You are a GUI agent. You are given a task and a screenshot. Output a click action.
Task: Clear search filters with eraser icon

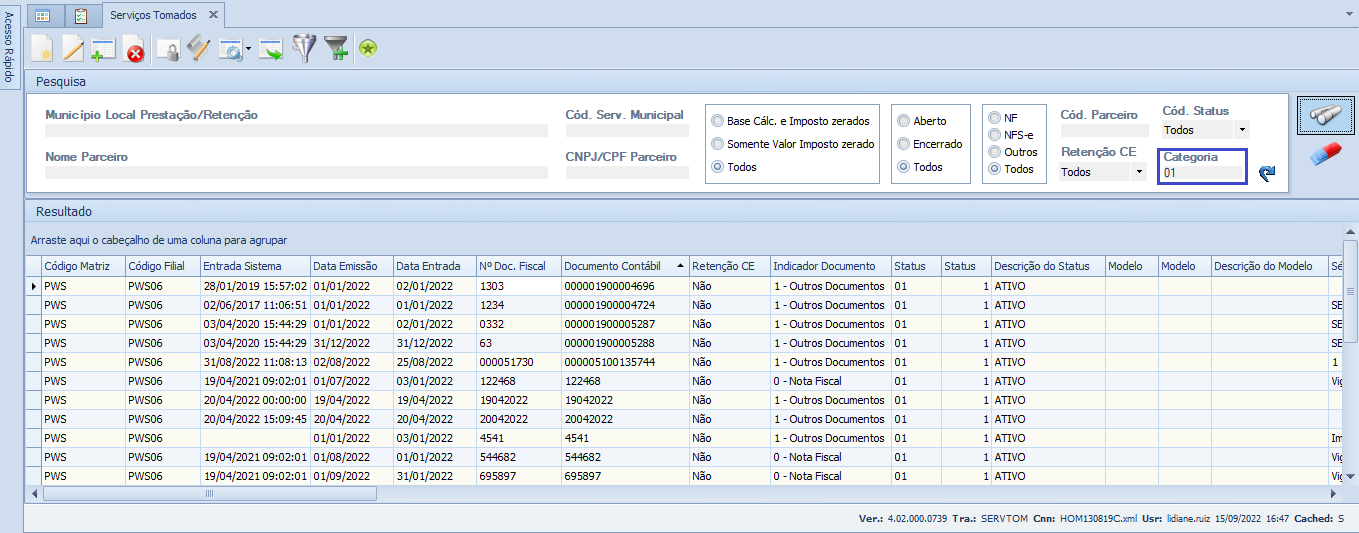coord(1325,155)
